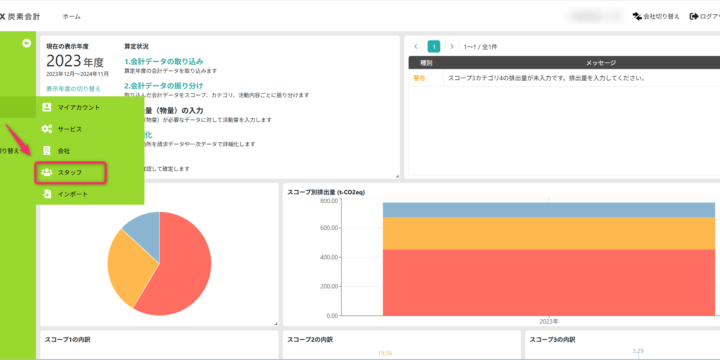Click the Import (インポート) file icon

click(x=47, y=194)
